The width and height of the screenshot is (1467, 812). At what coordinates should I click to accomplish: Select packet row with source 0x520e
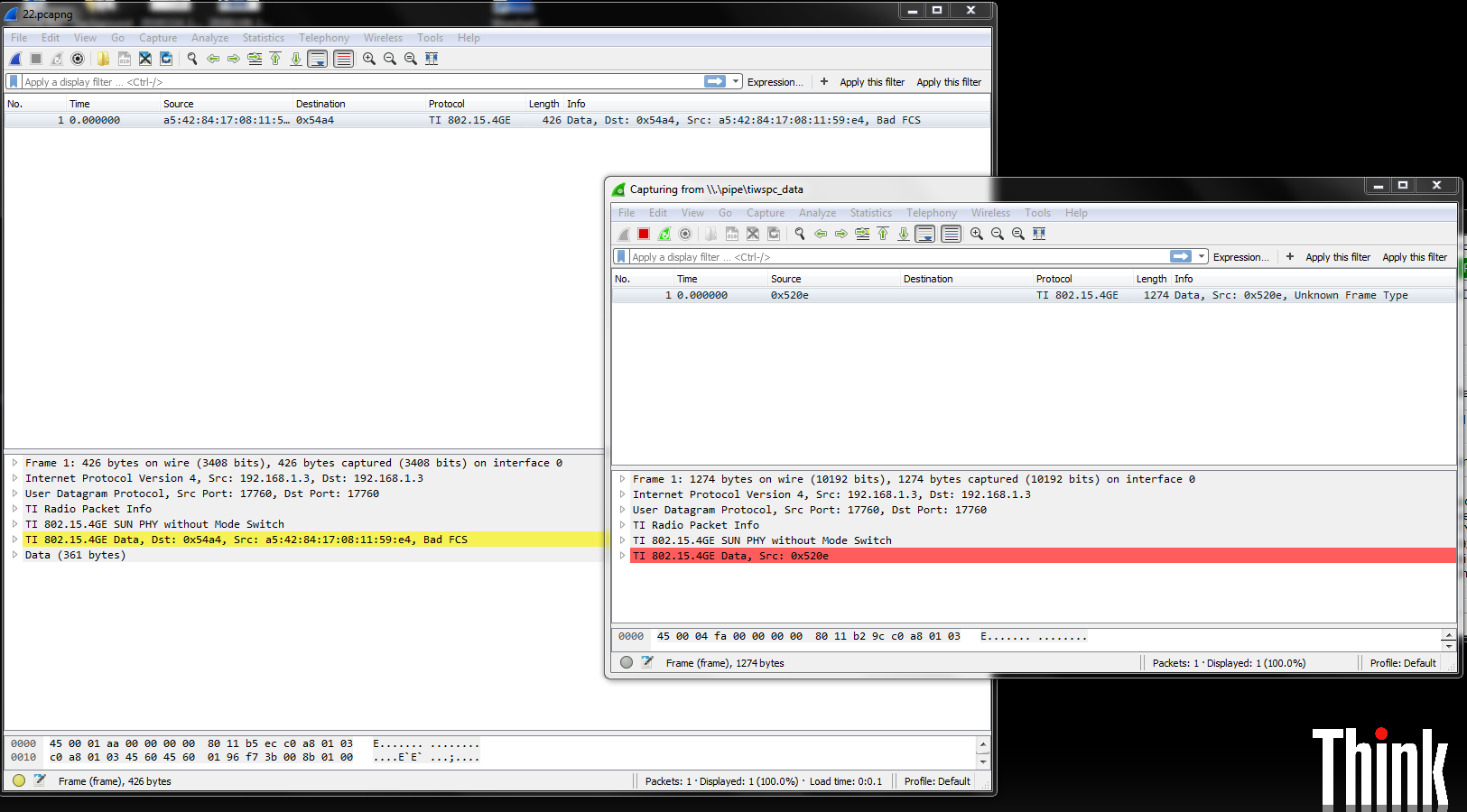click(x=1034, y=295)
